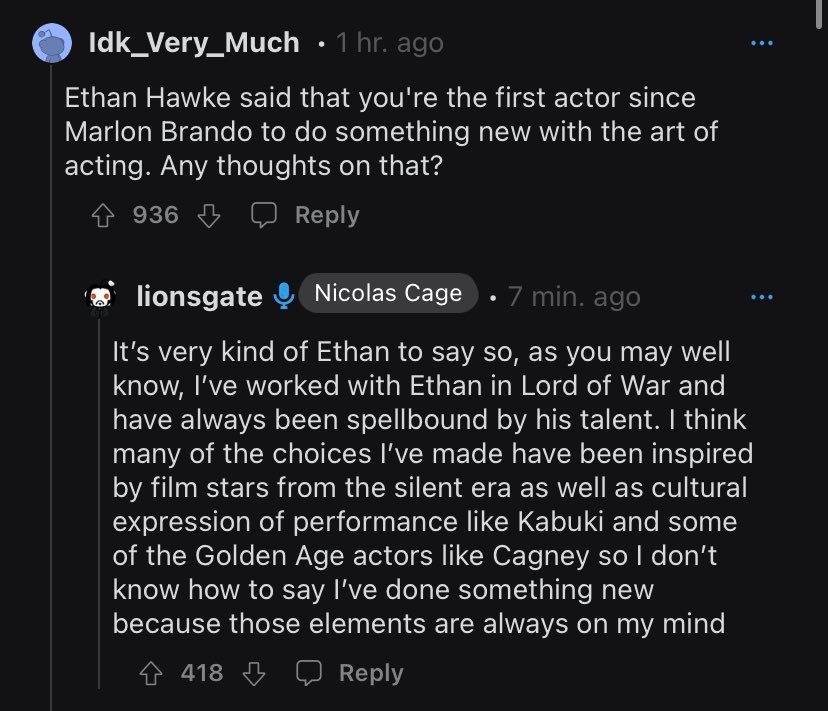Click the lionsgate user avatar
The image size is (828, 711).
point(100,297)
